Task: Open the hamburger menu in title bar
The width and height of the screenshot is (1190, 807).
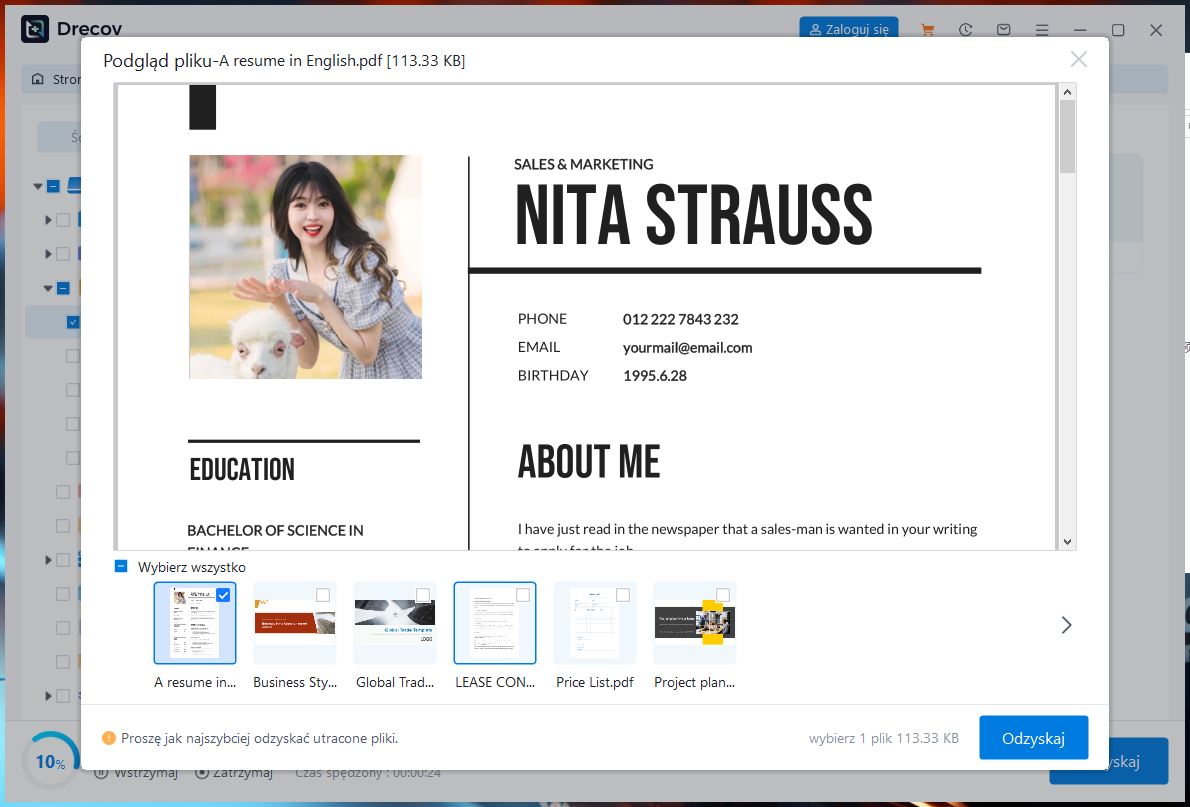Action: 1041,30
